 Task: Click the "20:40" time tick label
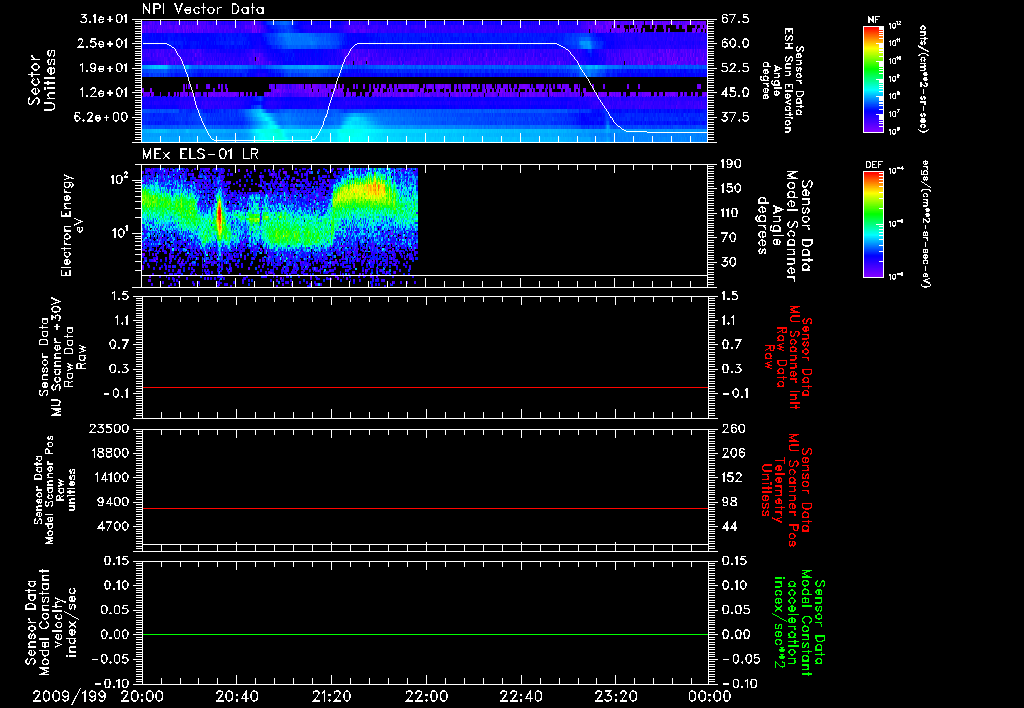pos(236,696)
